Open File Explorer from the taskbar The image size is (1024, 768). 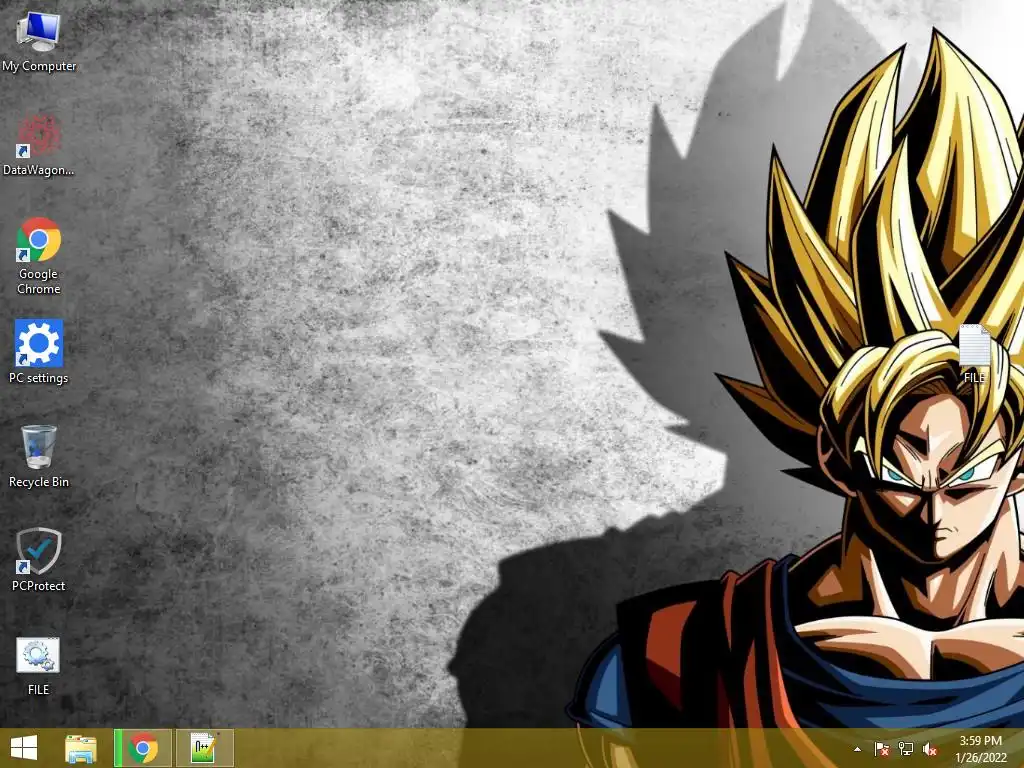81,748
